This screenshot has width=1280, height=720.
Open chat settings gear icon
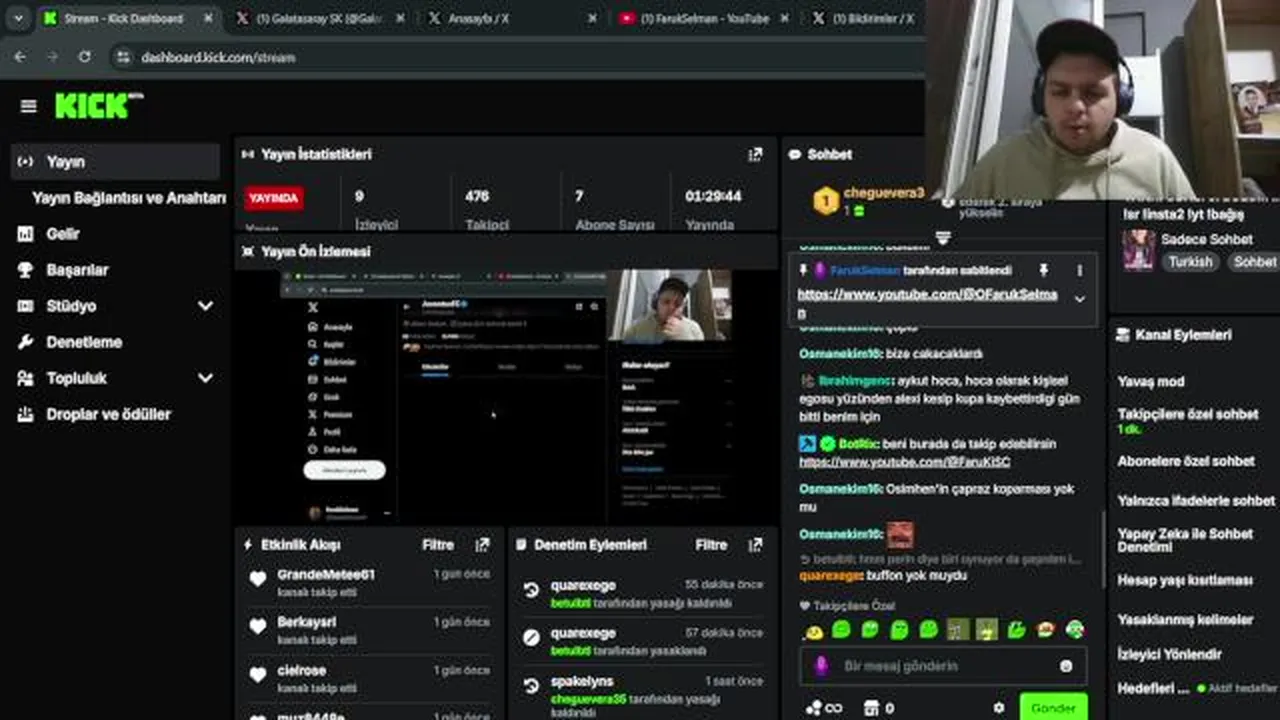(998, 708)
